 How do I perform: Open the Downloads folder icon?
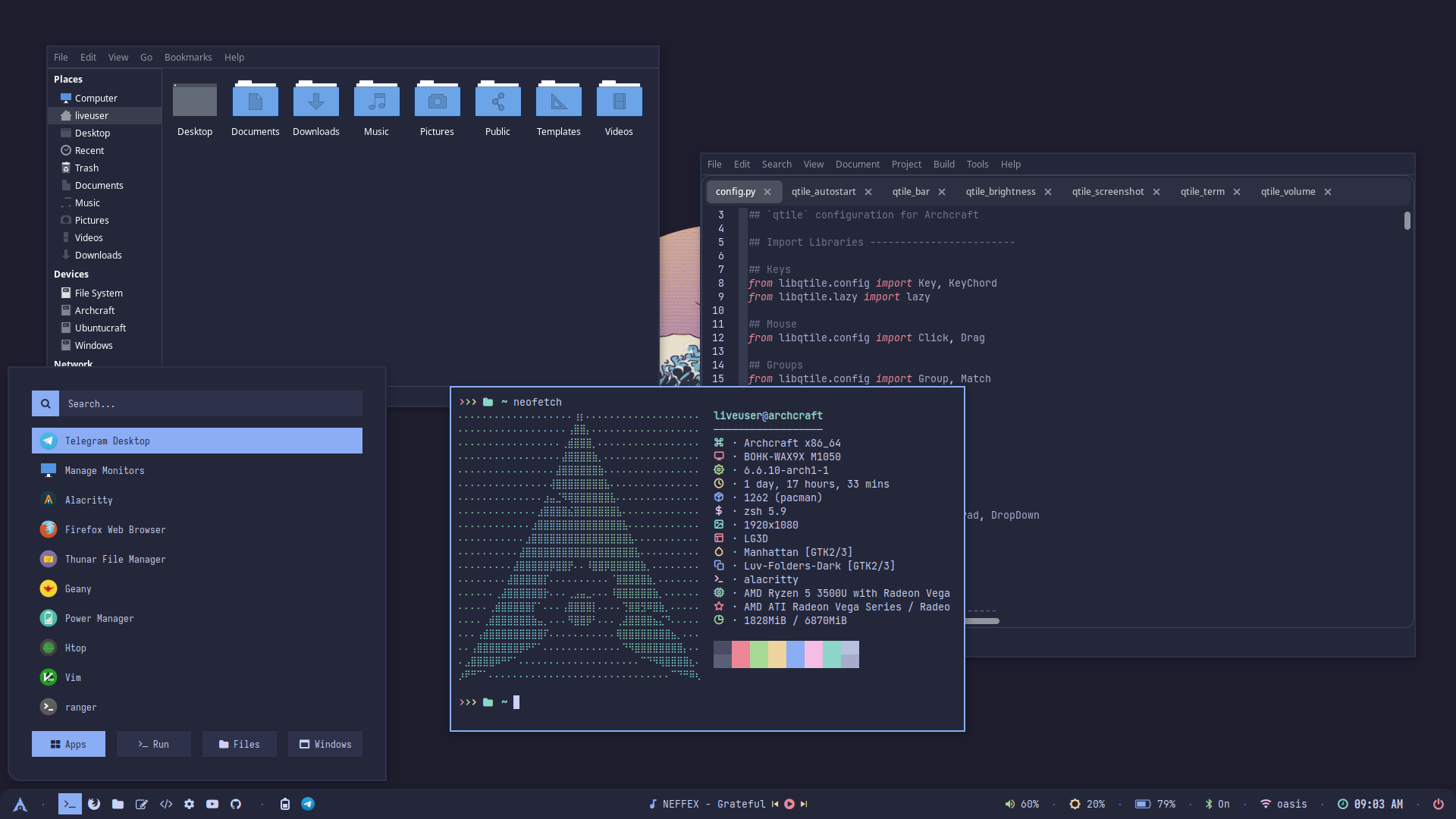coord(315,102)
